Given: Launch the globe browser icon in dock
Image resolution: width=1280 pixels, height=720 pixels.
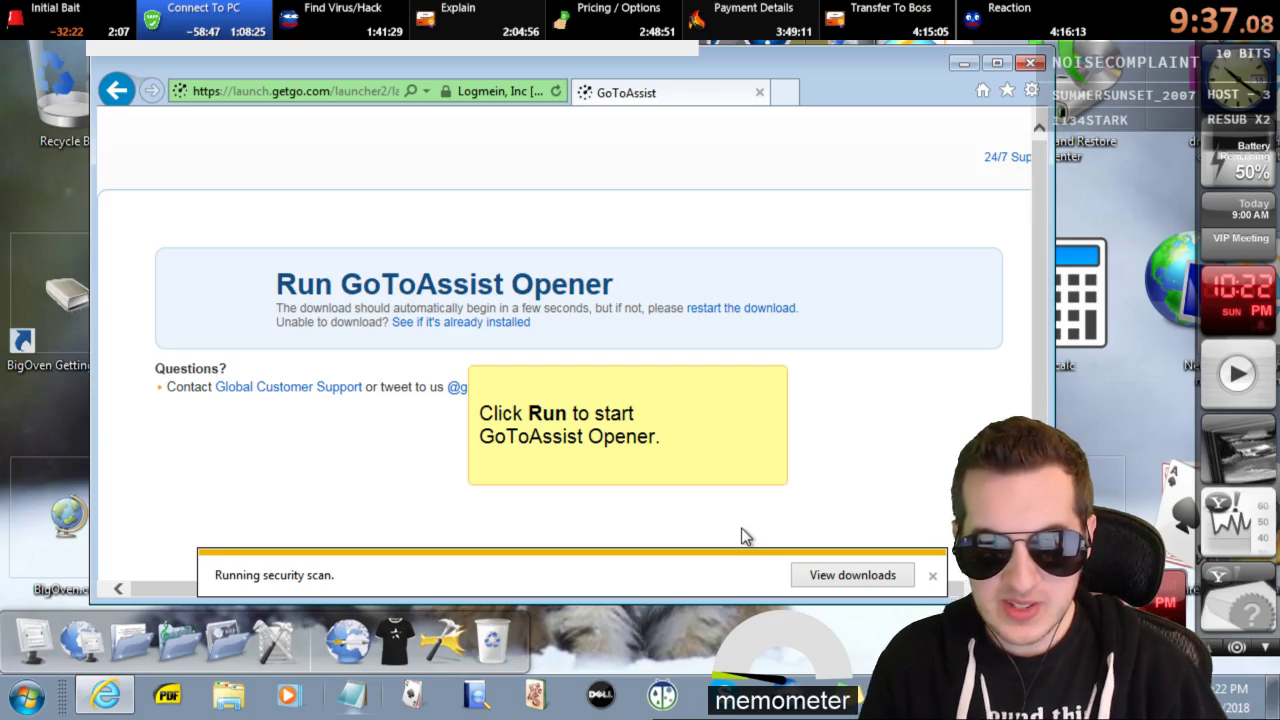Looking at the screenshot, I should point(348,641).
